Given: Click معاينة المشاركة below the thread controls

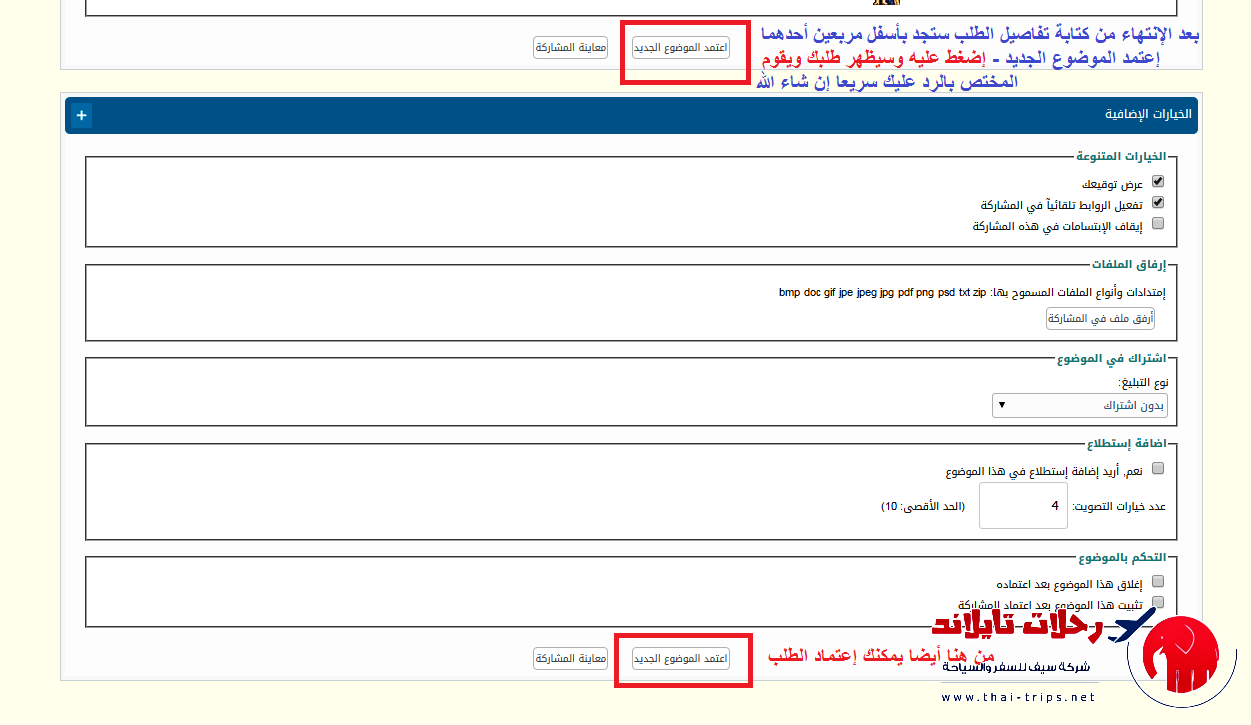Looking at the screenshot, I should coord(570,658).
